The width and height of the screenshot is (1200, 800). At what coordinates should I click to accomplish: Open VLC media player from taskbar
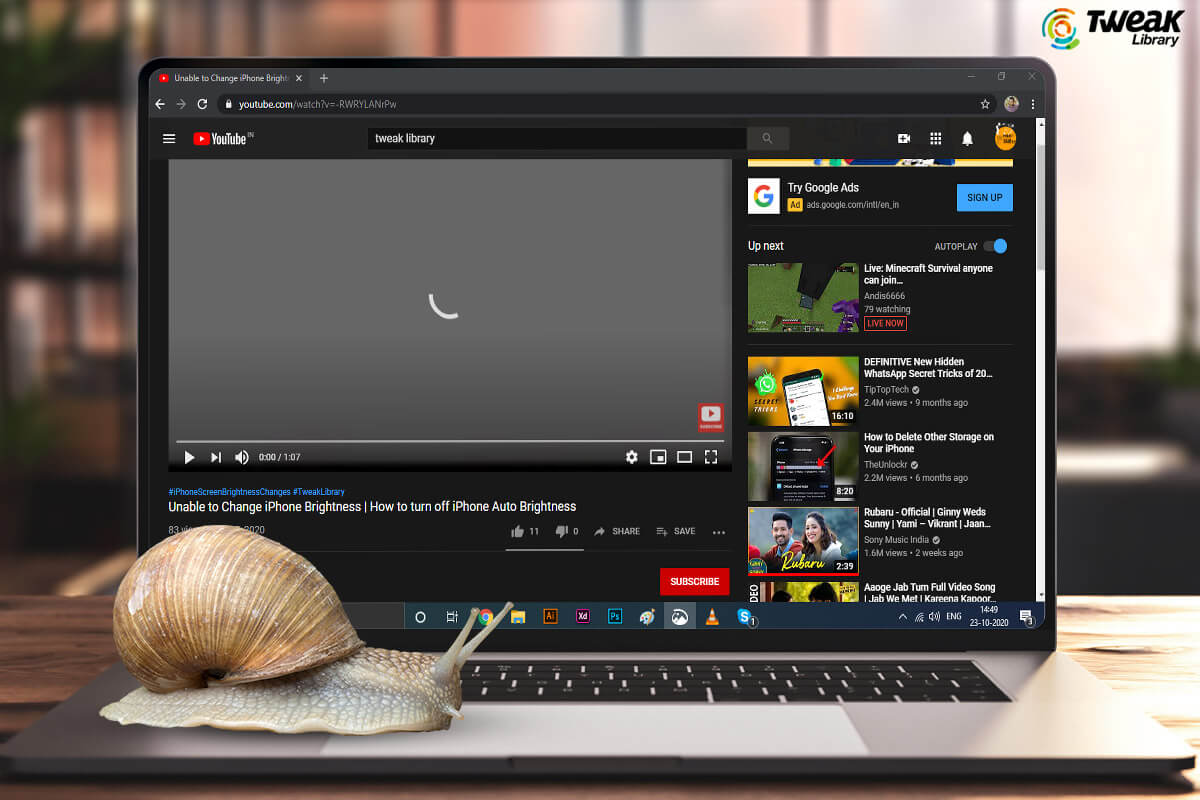[x=711, y=616]
